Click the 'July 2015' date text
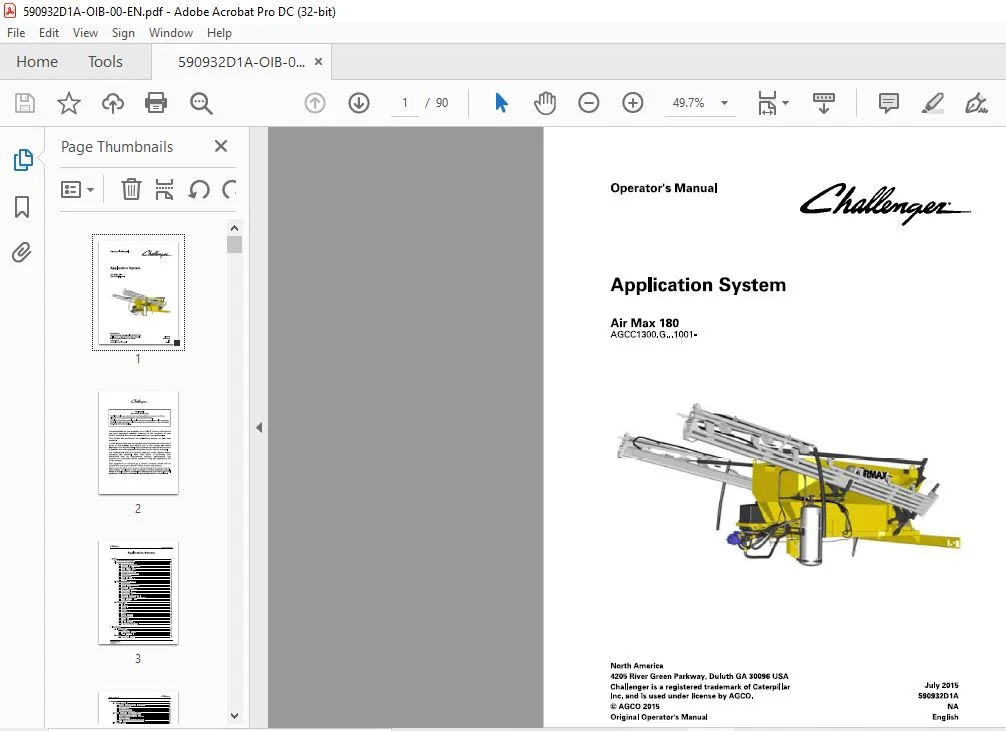This screenshot has width=1006, height=731. click(x=941, y=685)
